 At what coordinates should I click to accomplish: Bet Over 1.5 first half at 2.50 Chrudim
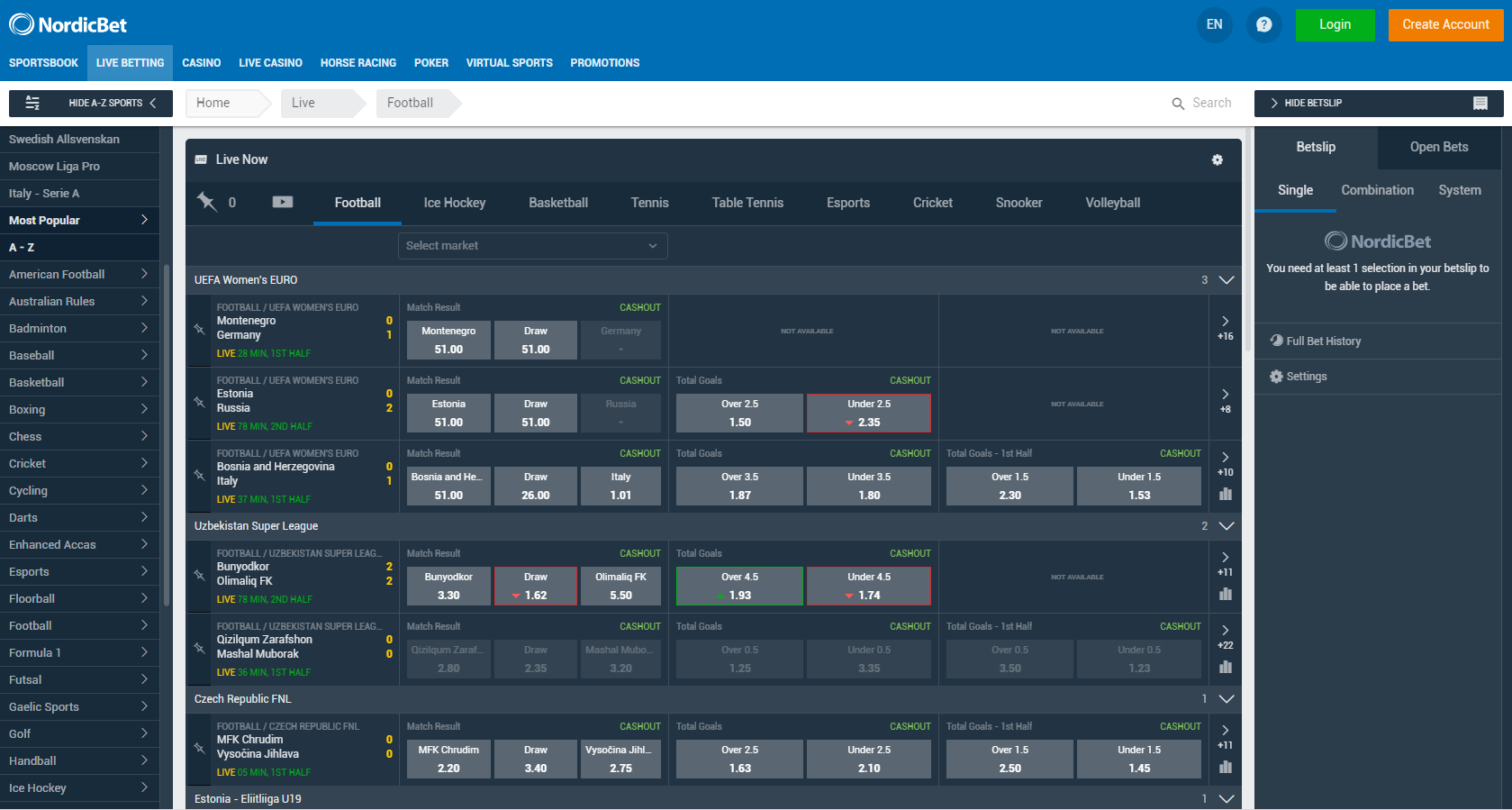click(1010, 760)
